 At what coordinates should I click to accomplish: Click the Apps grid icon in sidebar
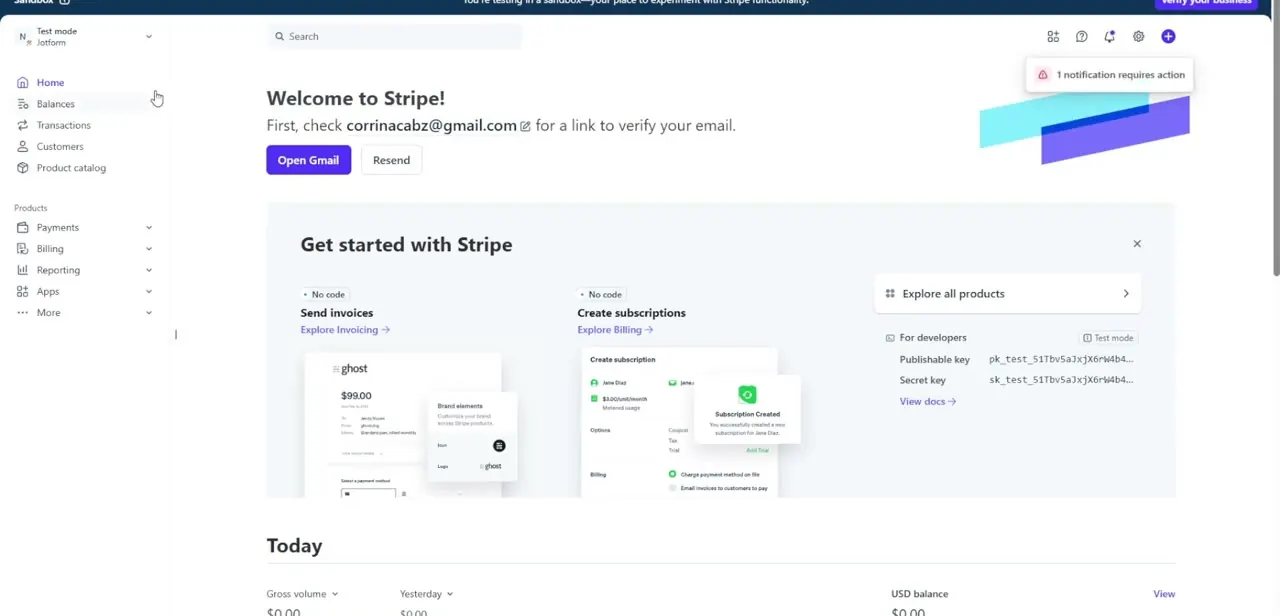click(23, 291)
